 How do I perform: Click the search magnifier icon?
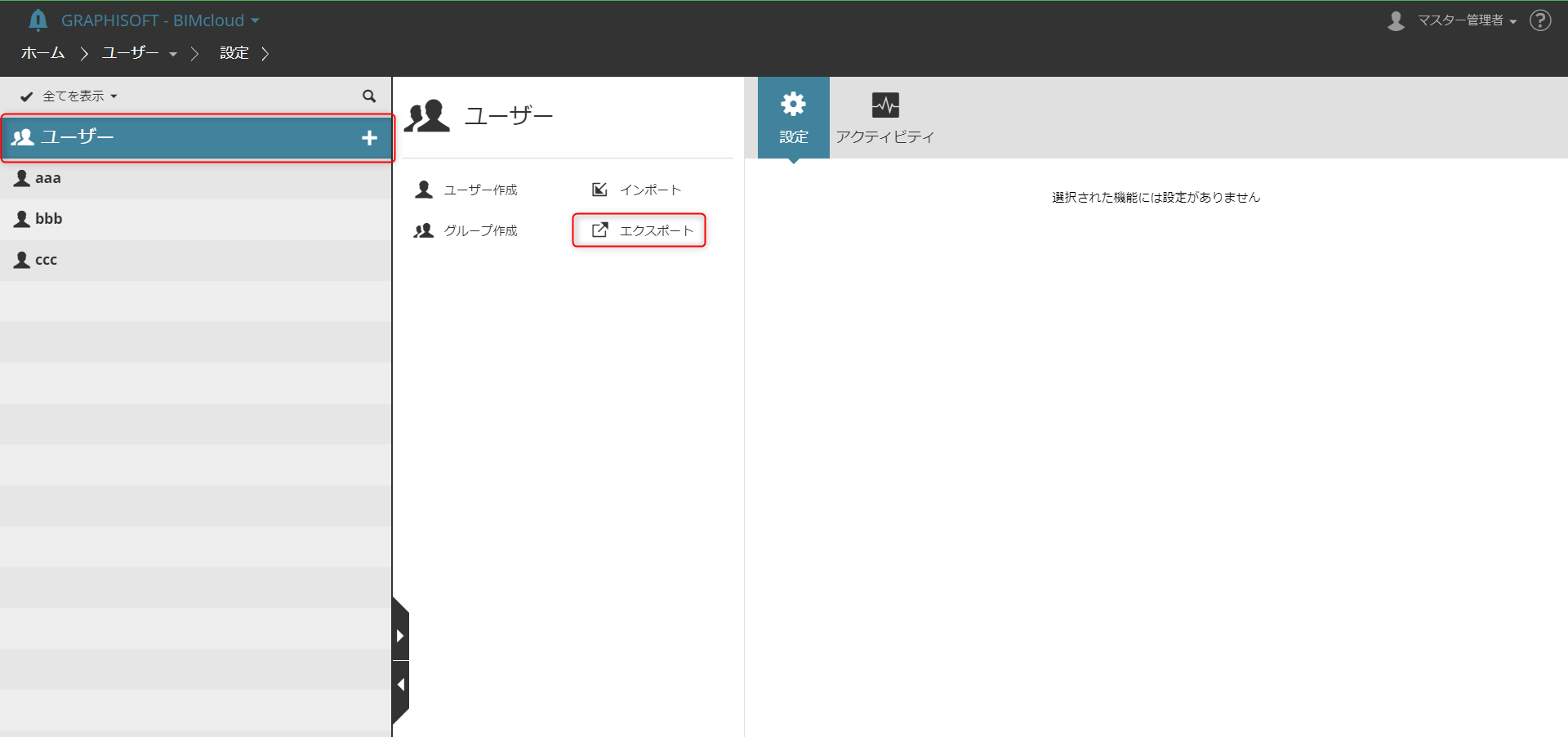(369, 96)
